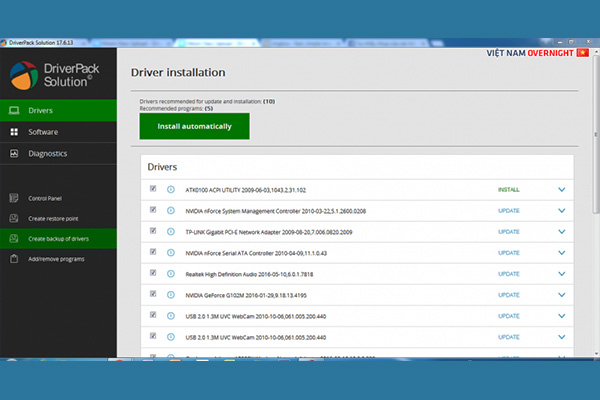600x400 pixels.
Task: Open info icon for Realtek High Definition Audio
Action: tap(171, 274)
